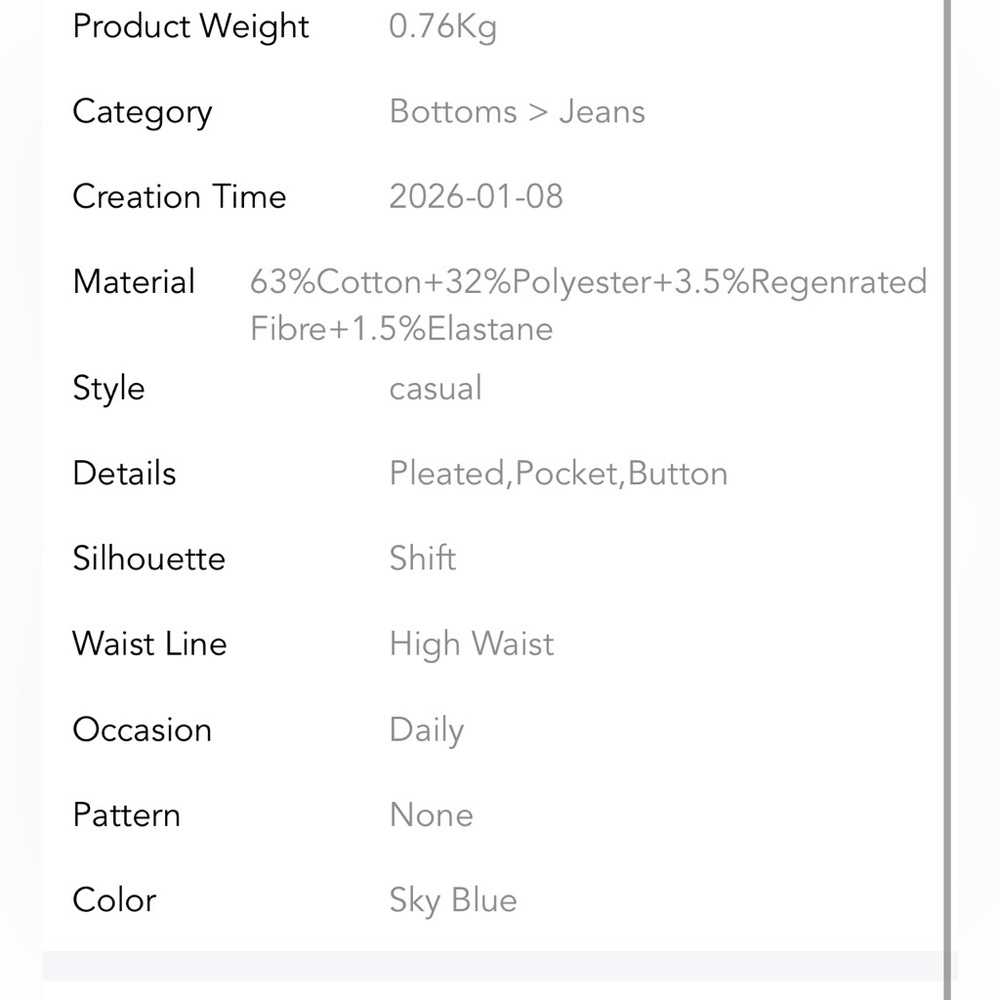Viewport: 1000px width, 1000px height.
Task: Select the Daily occasion value
Action: [x=426, y=730]
